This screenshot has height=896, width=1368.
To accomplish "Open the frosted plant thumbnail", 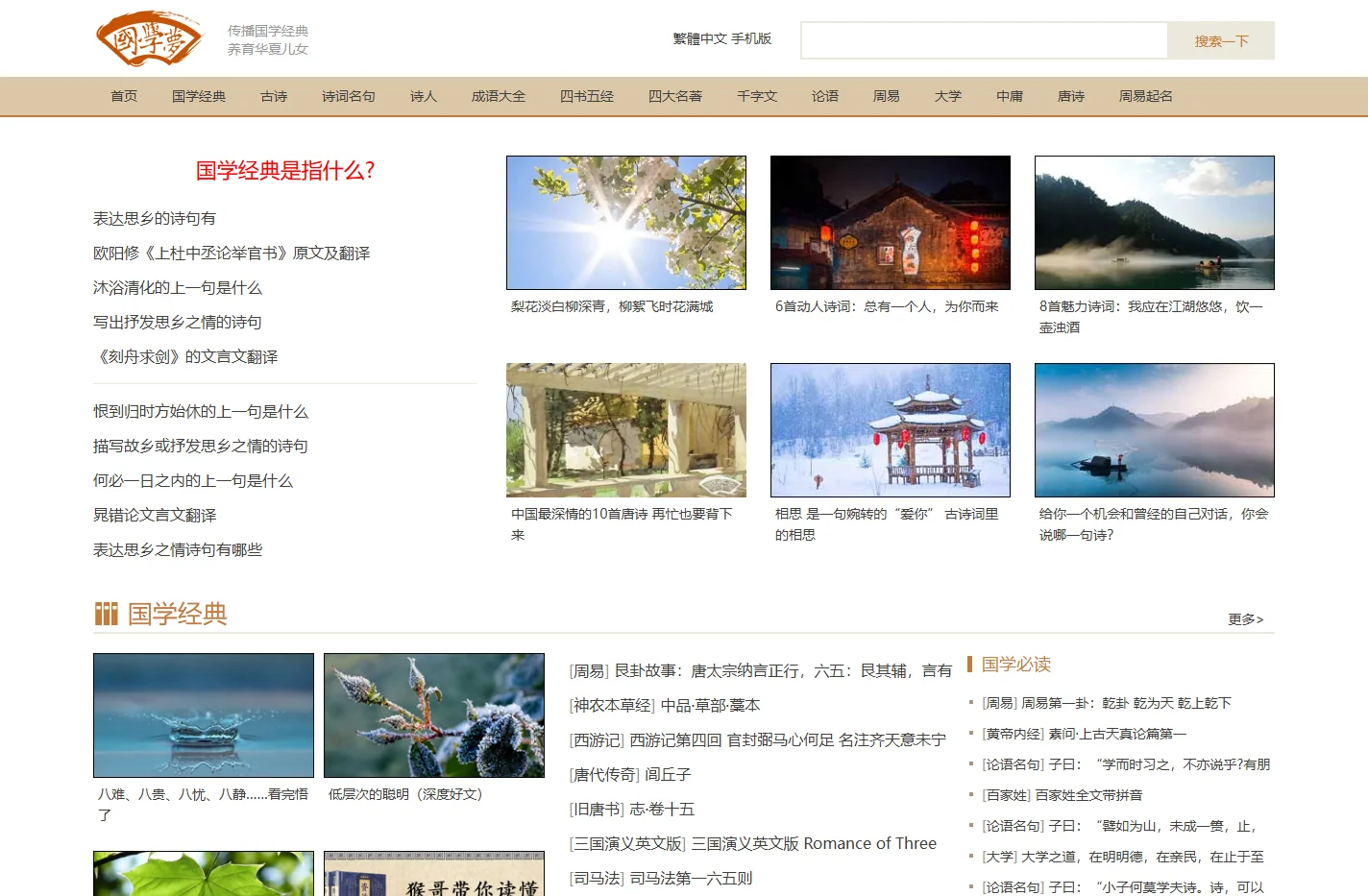I will [x=434, y=715].
